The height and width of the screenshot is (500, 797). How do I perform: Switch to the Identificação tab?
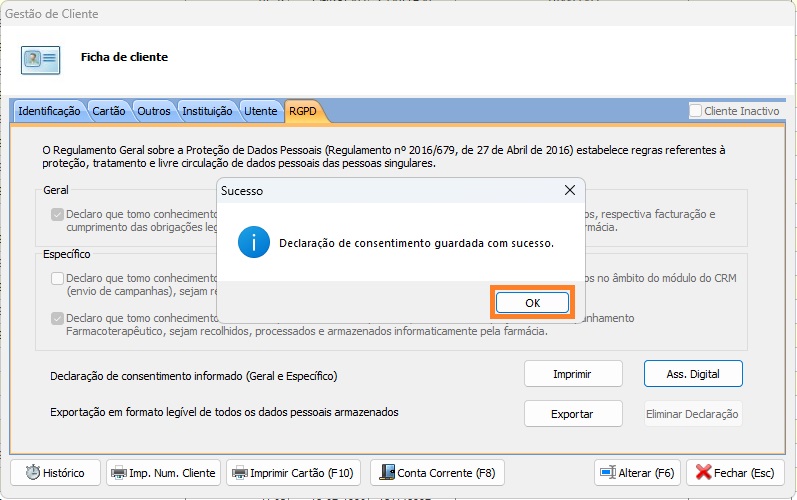tap(49, 111)
